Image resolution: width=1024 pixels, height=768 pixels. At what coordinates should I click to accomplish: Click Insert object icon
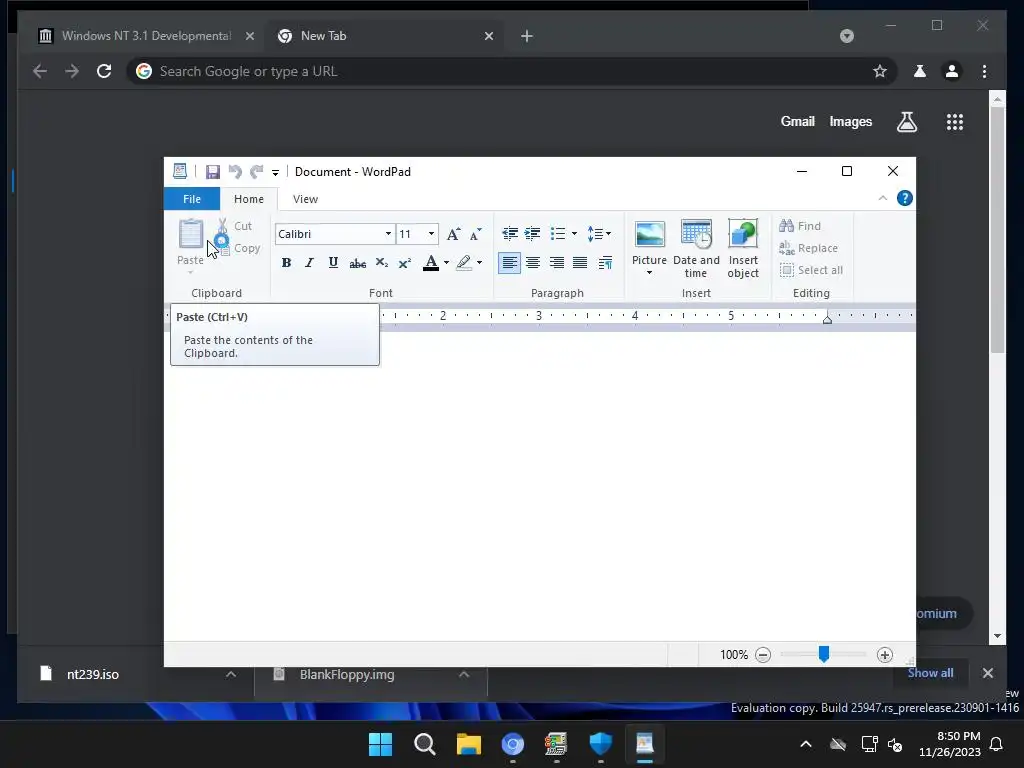point(743,248)
